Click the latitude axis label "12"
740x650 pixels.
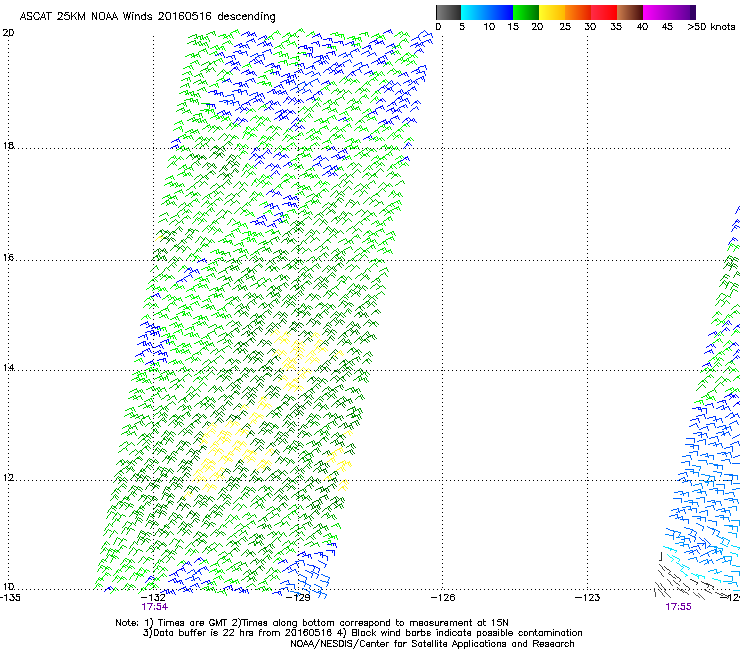8,477
